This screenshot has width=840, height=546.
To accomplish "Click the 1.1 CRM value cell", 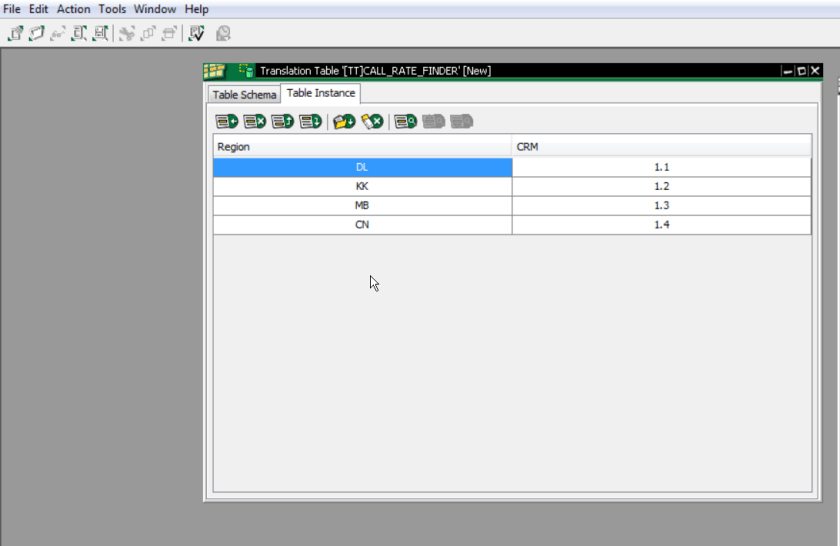I will (x=662, y=167).
